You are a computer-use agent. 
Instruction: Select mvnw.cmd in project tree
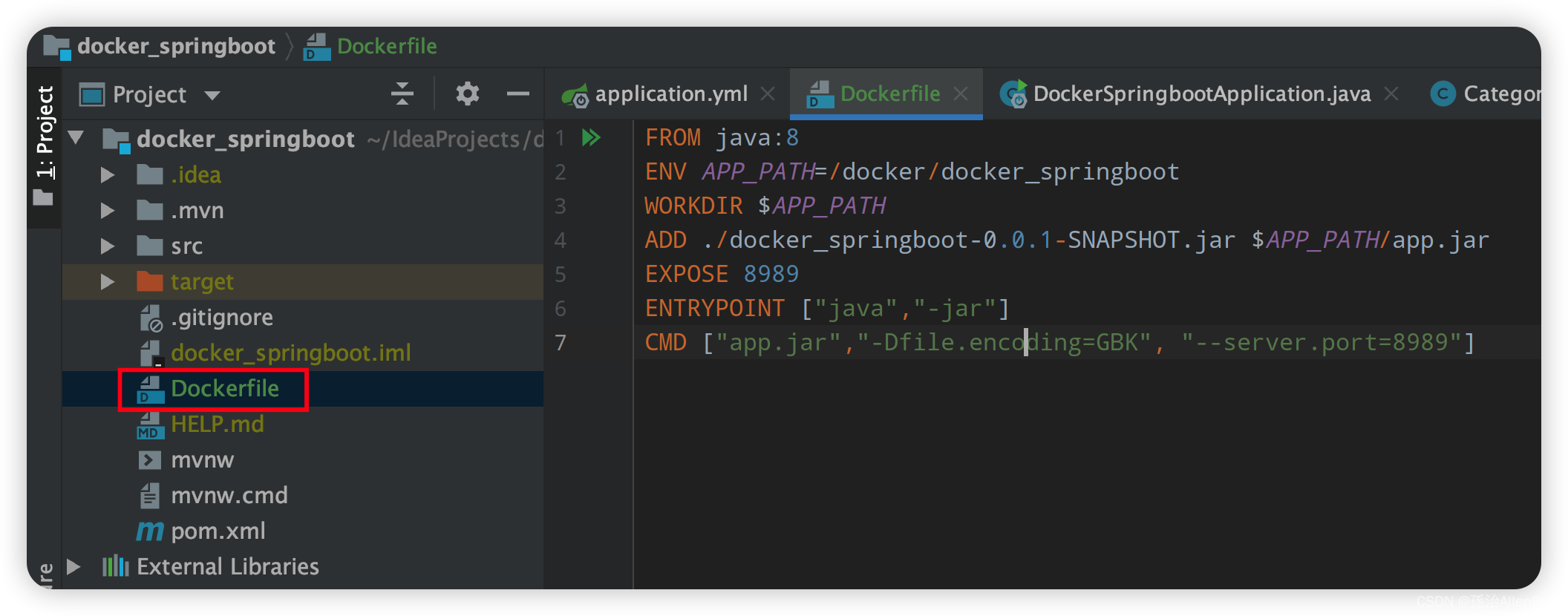pos(229,495)
